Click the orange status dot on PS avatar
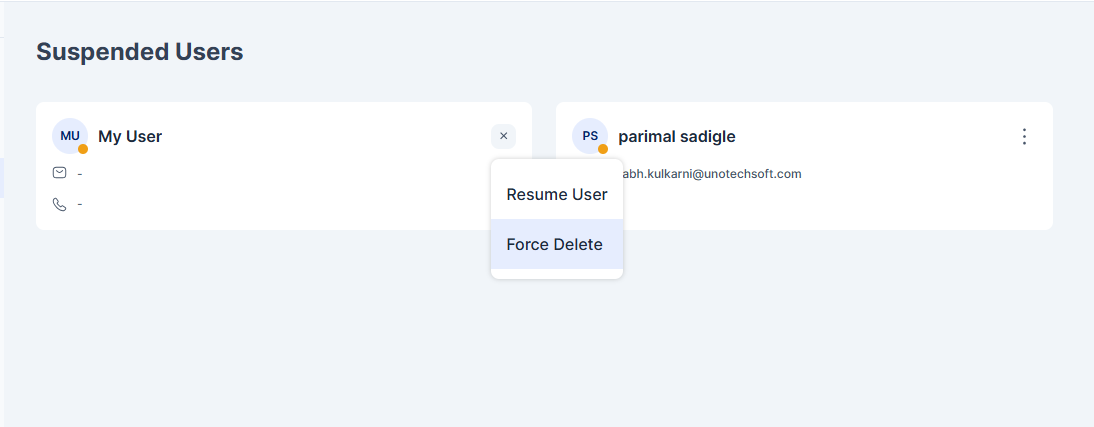Viewport: 1094px width, 427px height. point(603,149)
